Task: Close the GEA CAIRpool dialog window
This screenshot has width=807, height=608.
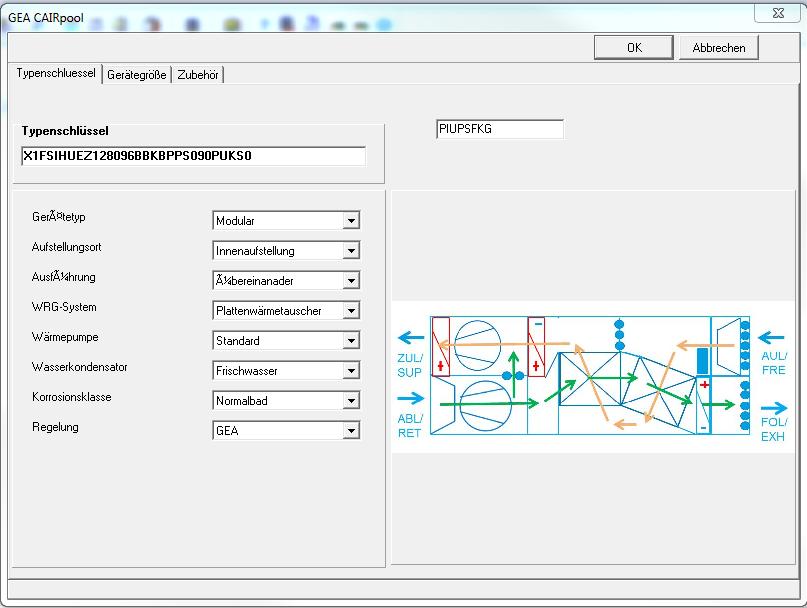Action: 778,13
